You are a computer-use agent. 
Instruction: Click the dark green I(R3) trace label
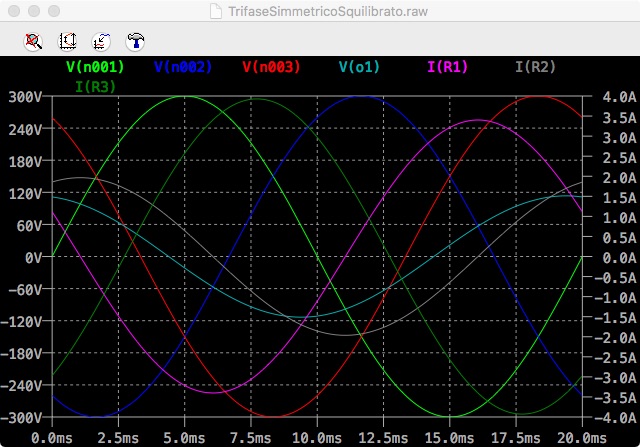[96, 86]
